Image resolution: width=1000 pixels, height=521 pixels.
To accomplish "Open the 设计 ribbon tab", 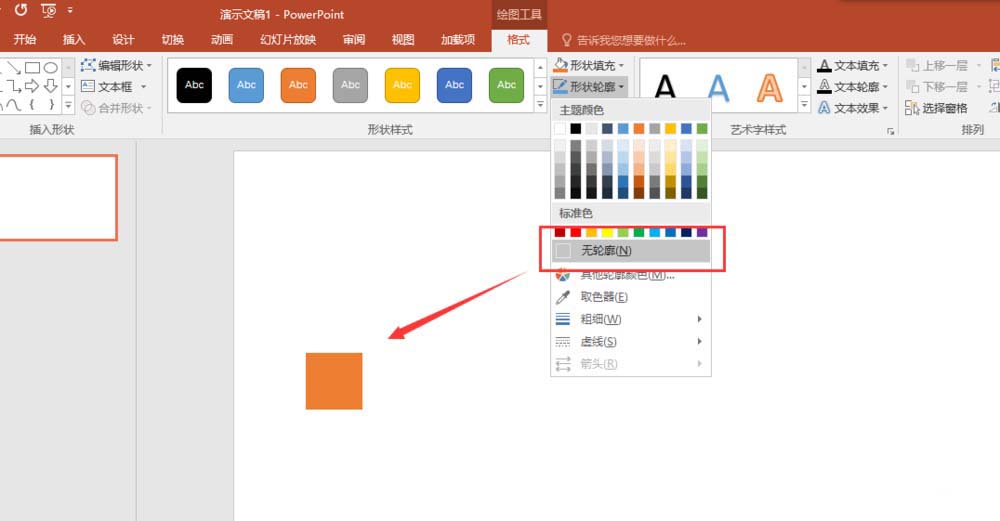I will click(123, 40).
